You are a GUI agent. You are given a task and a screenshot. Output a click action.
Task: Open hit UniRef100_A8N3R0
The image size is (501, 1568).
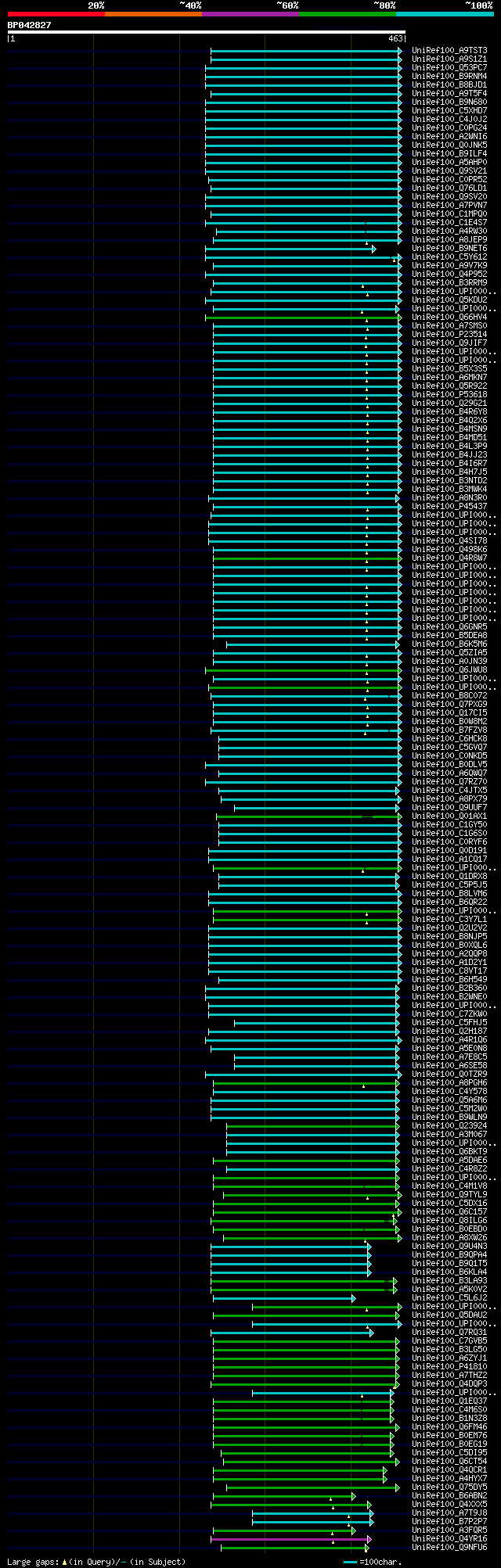click(449, 498)
